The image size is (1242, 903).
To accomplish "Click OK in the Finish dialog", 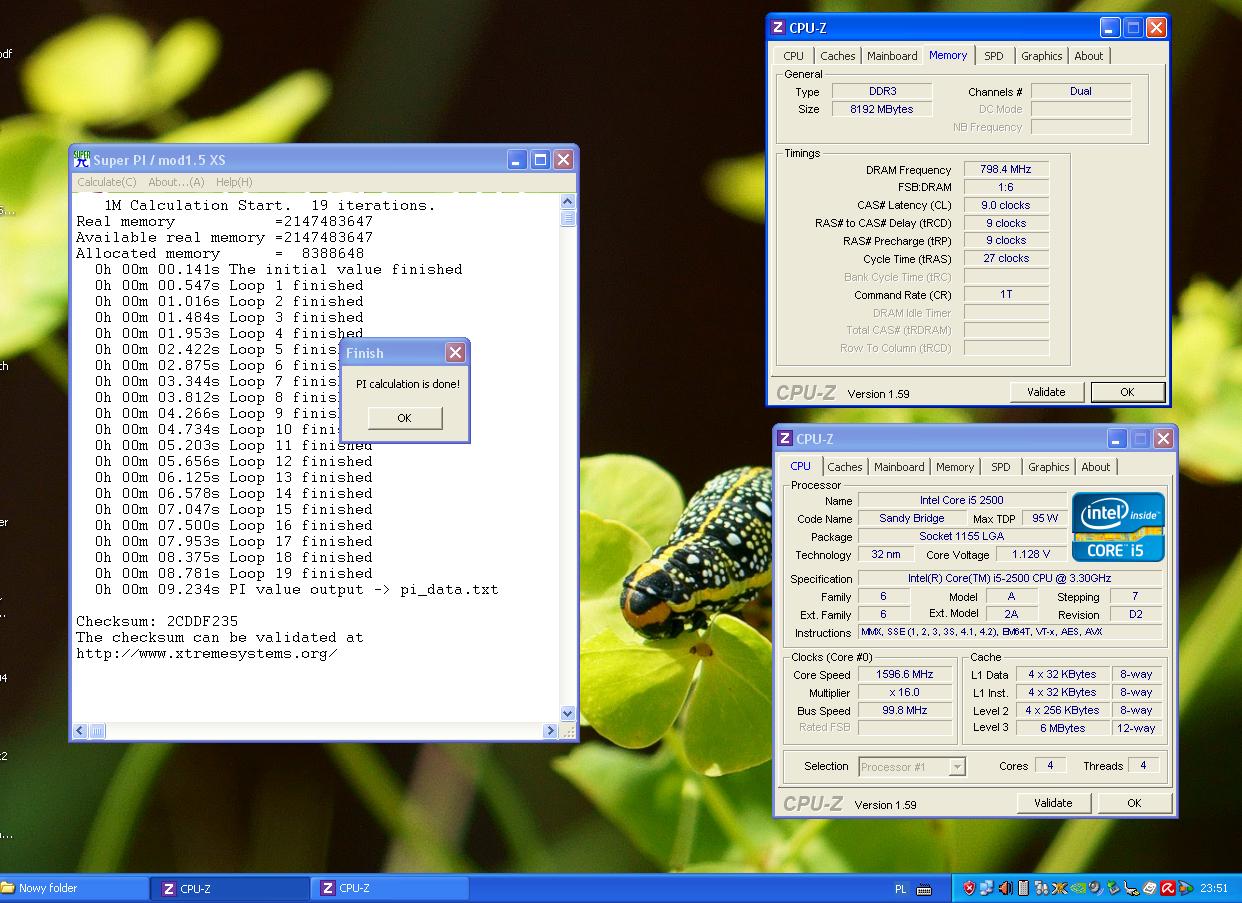I will click(x=404, y=418).
